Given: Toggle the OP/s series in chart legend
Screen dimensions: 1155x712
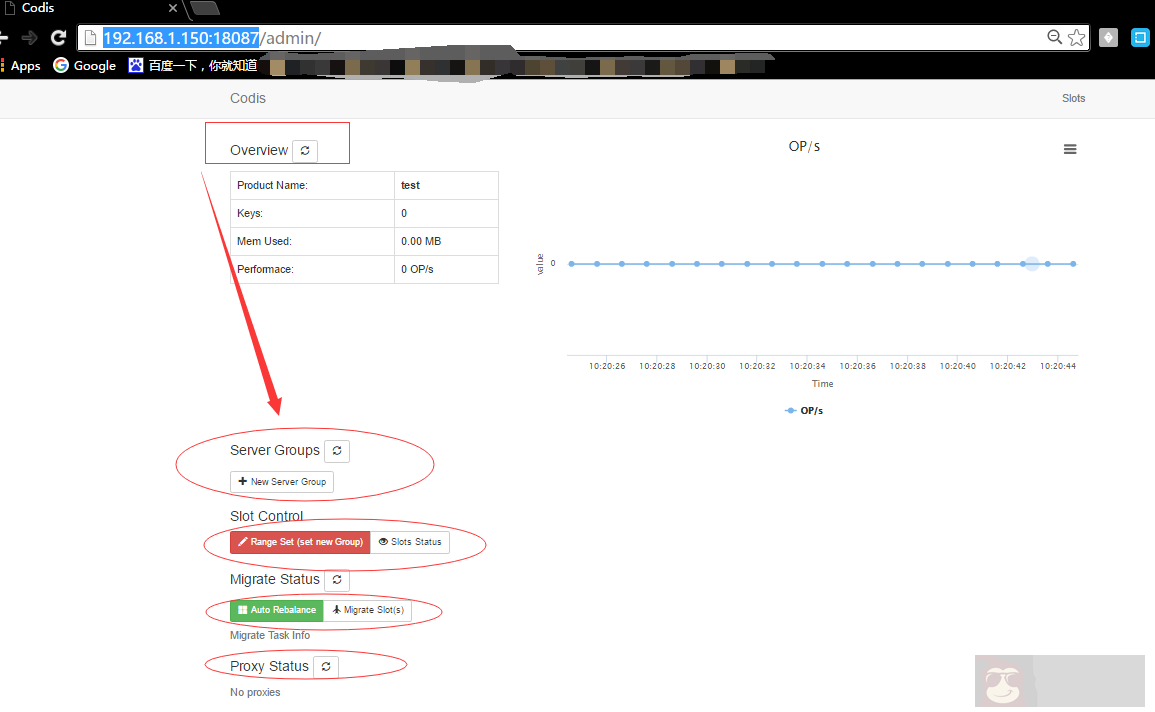Looking at the screenshot, I should tap(804, 411).
